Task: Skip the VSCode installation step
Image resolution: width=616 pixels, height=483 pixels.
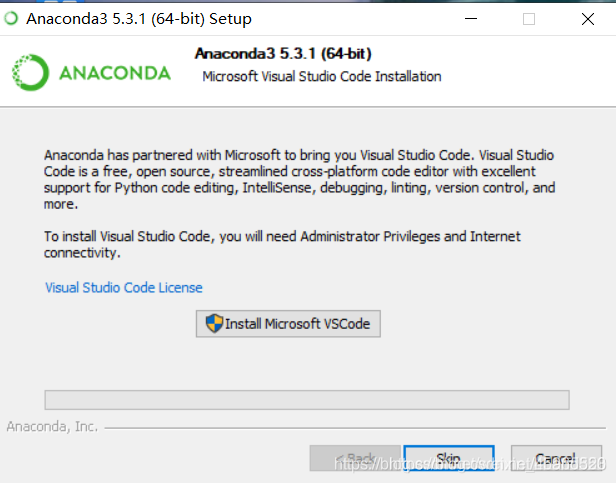Action: (449, 458)
